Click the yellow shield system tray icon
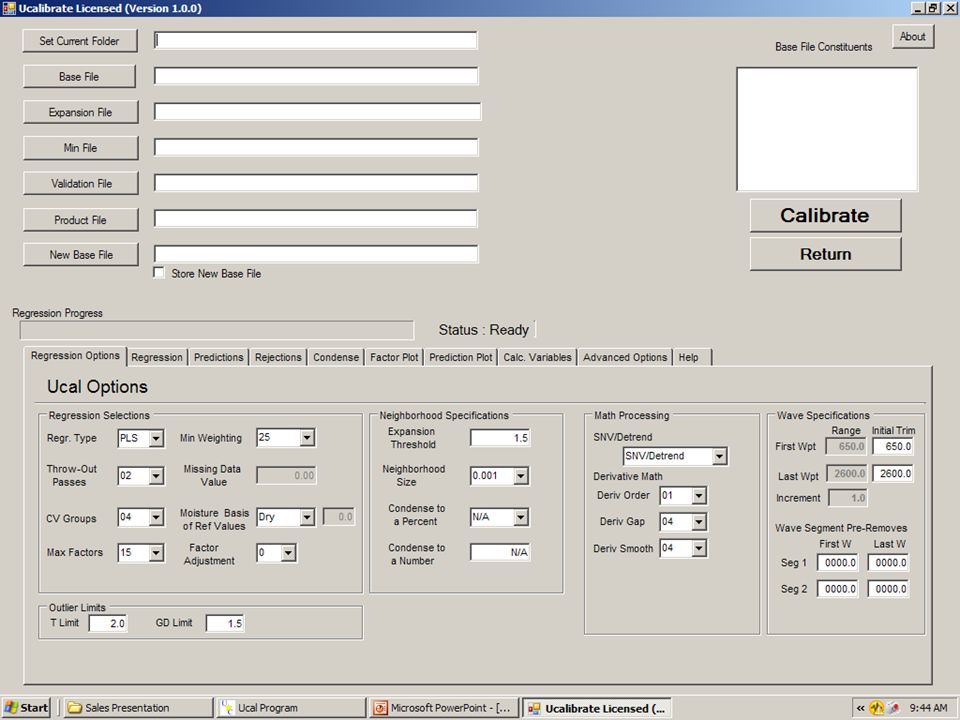The image size is (960, 720). 877,708
